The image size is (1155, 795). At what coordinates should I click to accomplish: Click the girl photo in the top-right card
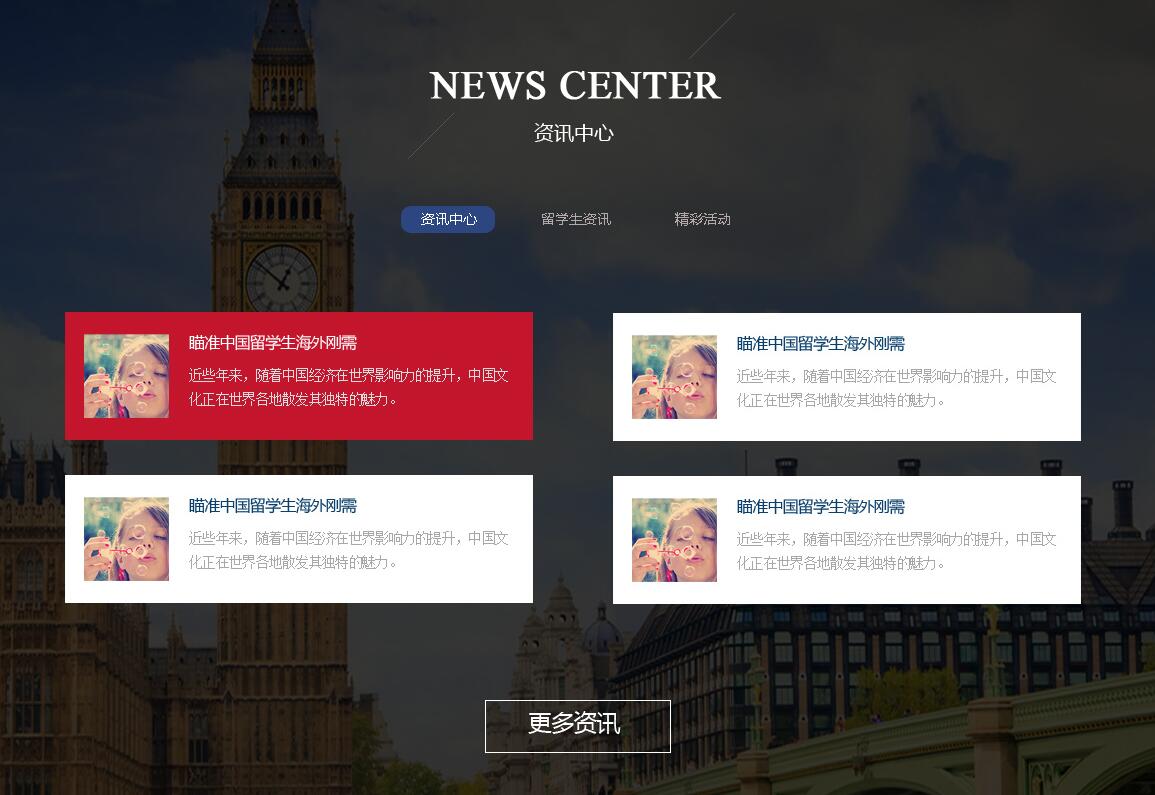click(x=674, y=377)
